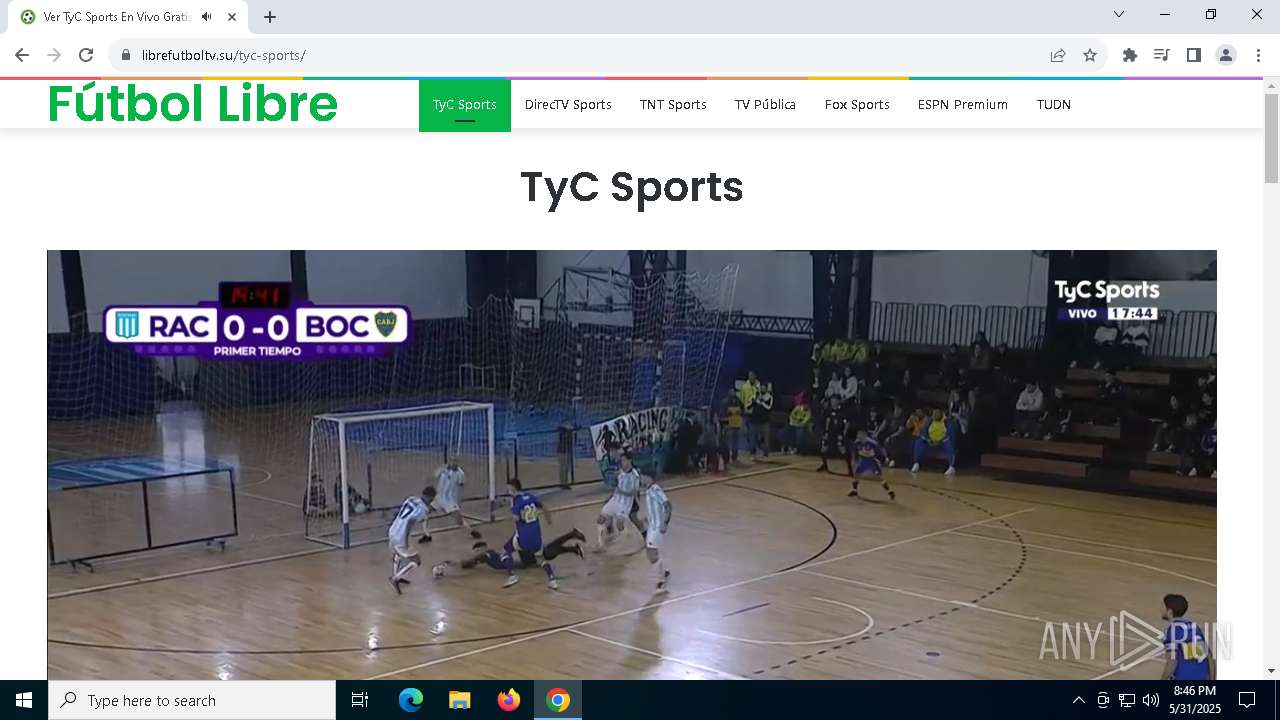The image size is (1280, 720).
Task: Toggle the browser side panel icon
Action: tap(1194, 55)
